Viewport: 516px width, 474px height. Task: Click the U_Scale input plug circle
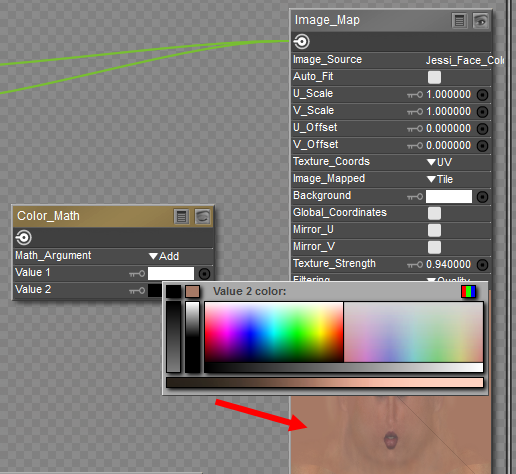(x=482, y=95)
